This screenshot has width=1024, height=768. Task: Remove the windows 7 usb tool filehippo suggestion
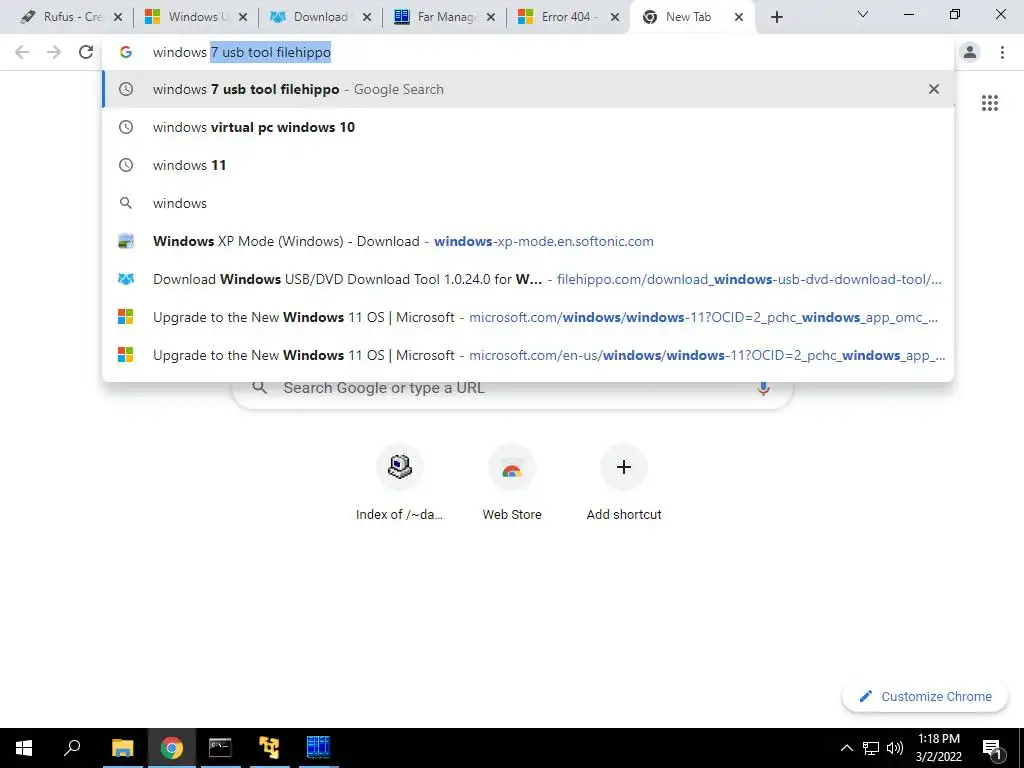coord(934,89)
